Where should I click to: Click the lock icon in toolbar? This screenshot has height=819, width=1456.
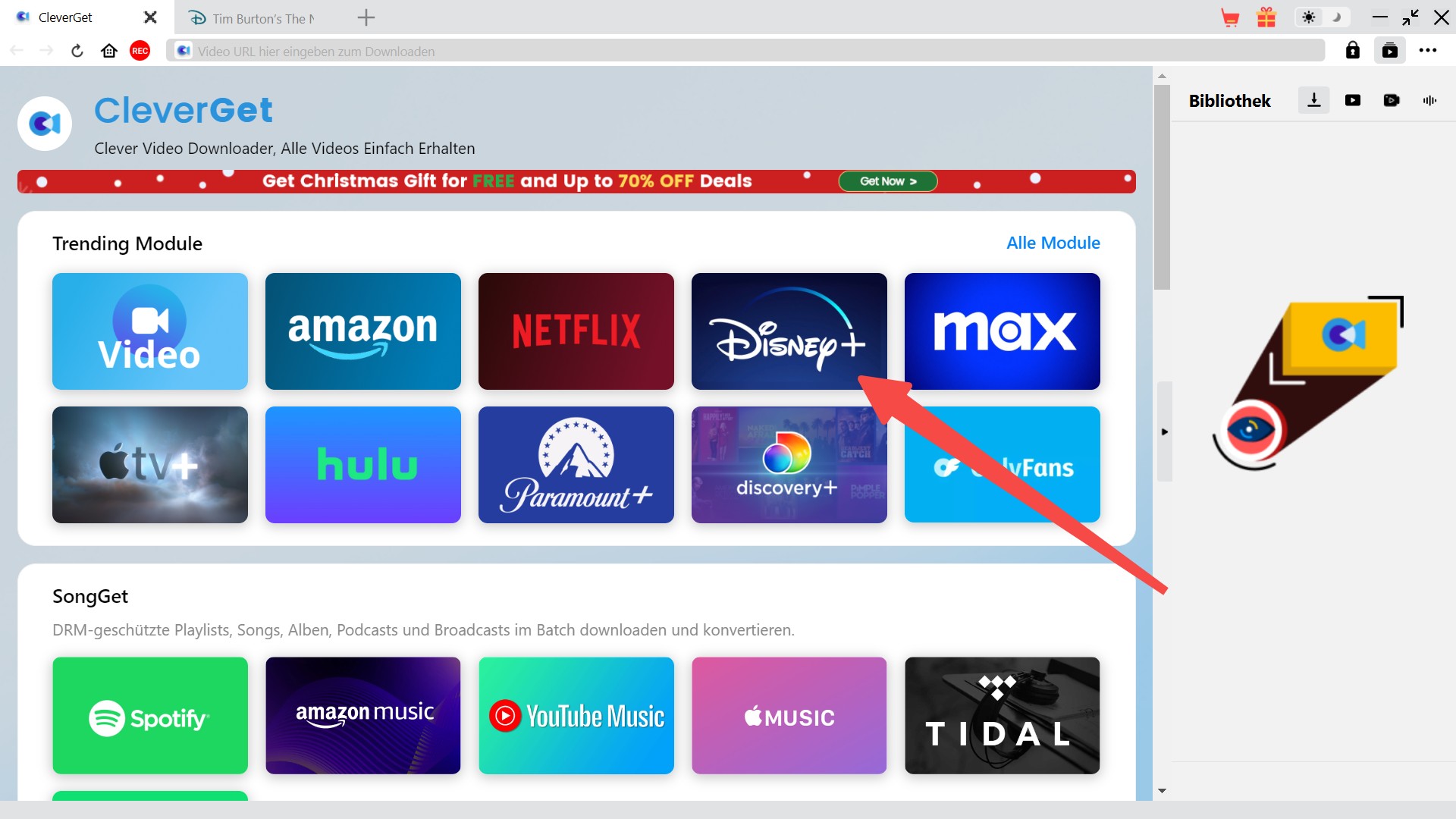(x=1353, y=51)
